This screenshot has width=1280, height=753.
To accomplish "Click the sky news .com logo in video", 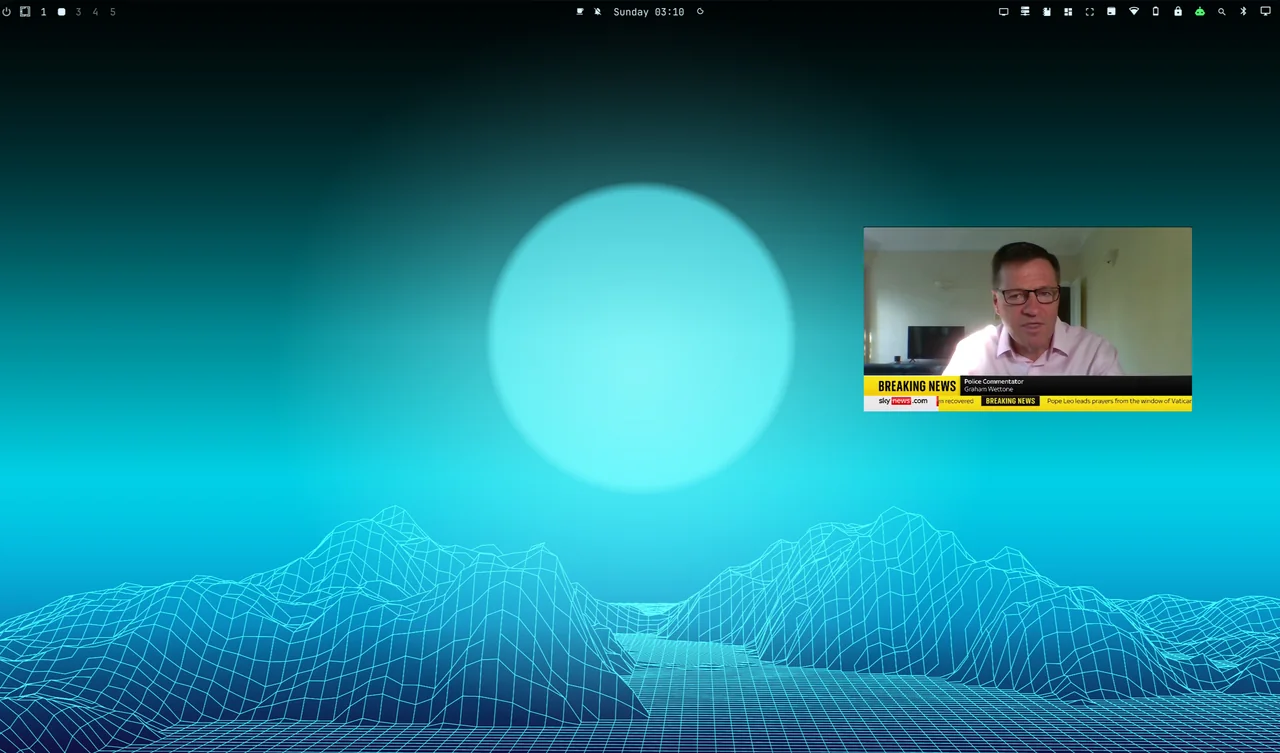I will [x=902, y=401].
